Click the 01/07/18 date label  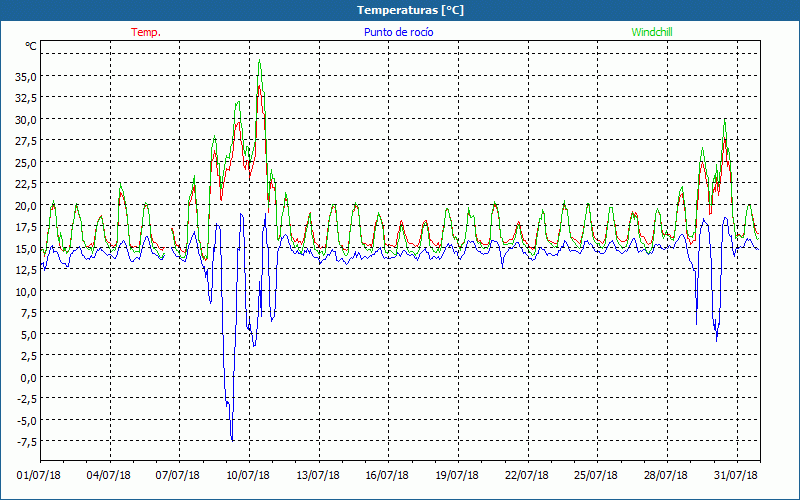pyautogui.click(x=39, y=476)
